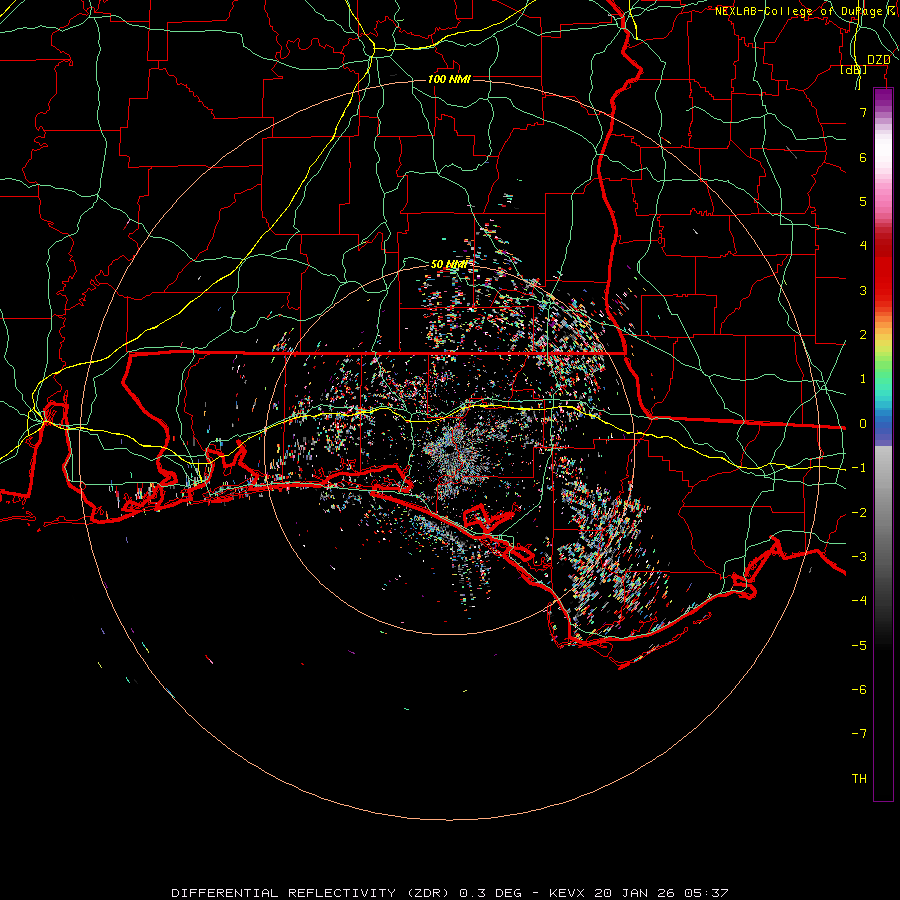This screenshot has height=900, width=900.
Task: Click the 05:37 time stamp
Action: point(706,893)
